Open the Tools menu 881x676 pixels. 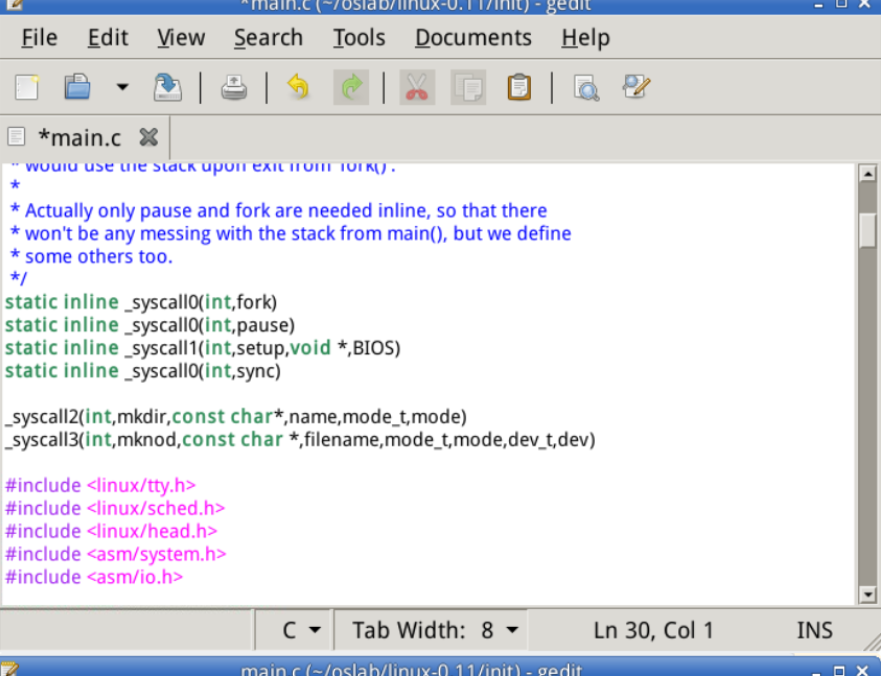(359, 38)
